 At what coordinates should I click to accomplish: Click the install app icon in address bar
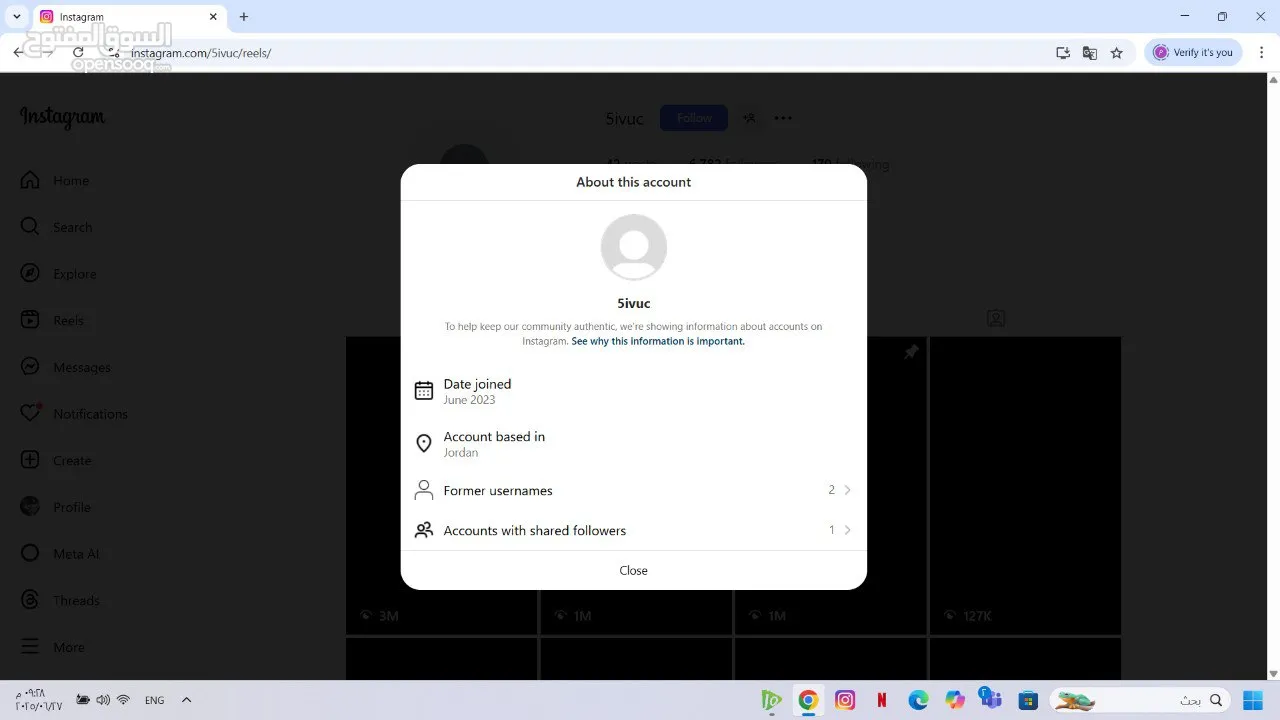[1063, 53]
